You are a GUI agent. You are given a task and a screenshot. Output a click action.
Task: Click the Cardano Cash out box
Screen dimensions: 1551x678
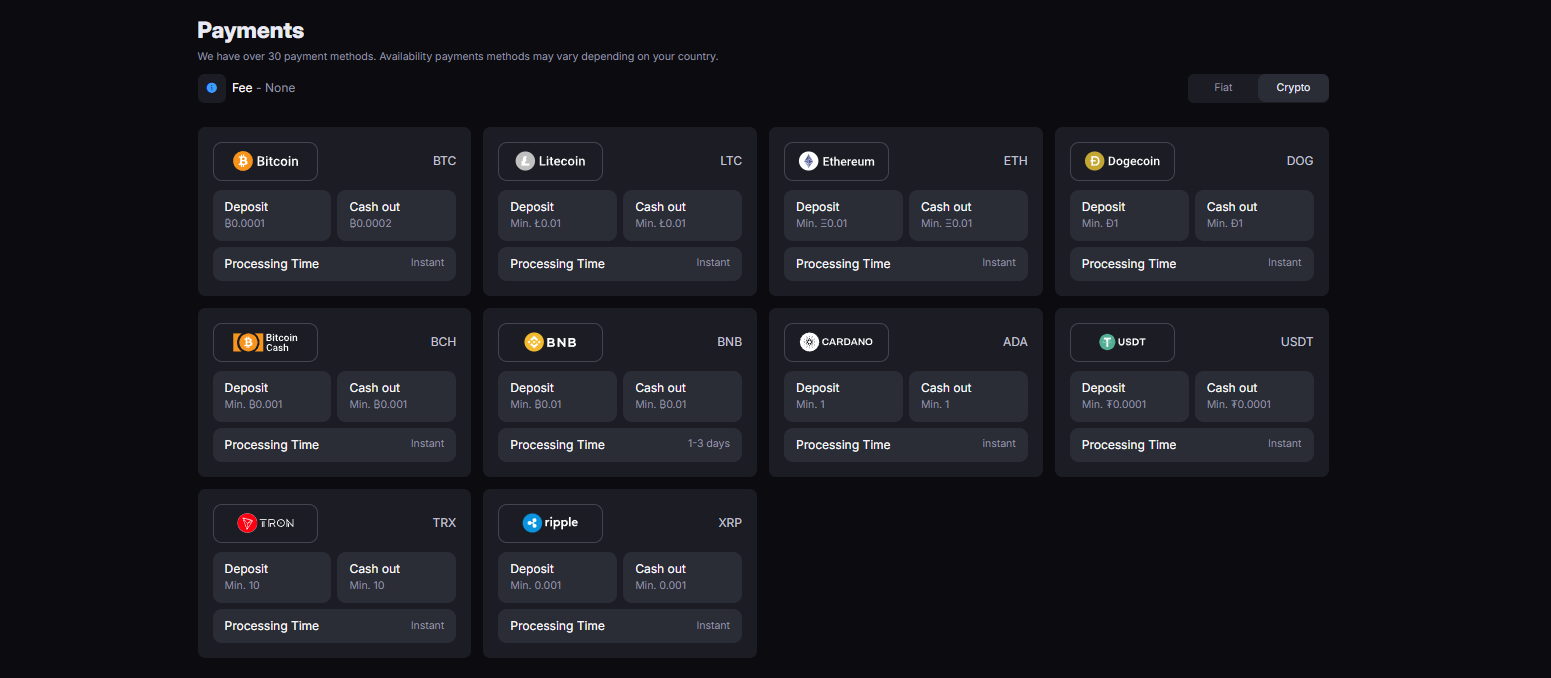[x=968, y=396]
